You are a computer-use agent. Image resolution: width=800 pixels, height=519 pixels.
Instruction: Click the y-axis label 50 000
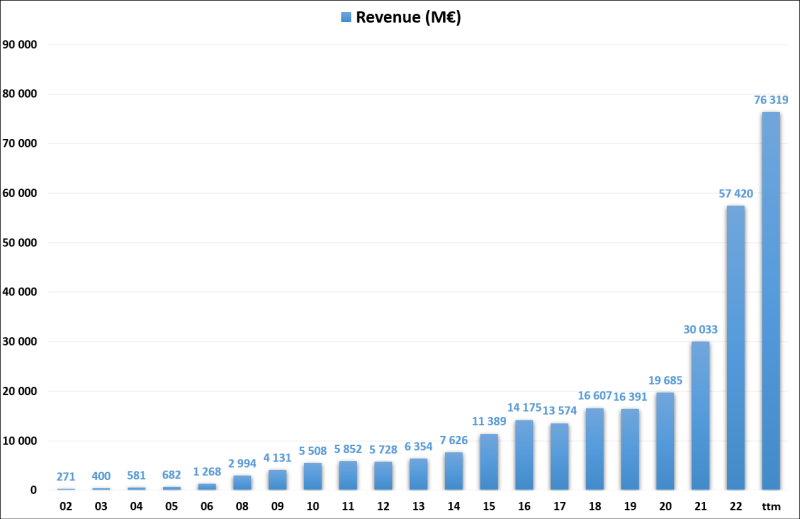point(20,242)
